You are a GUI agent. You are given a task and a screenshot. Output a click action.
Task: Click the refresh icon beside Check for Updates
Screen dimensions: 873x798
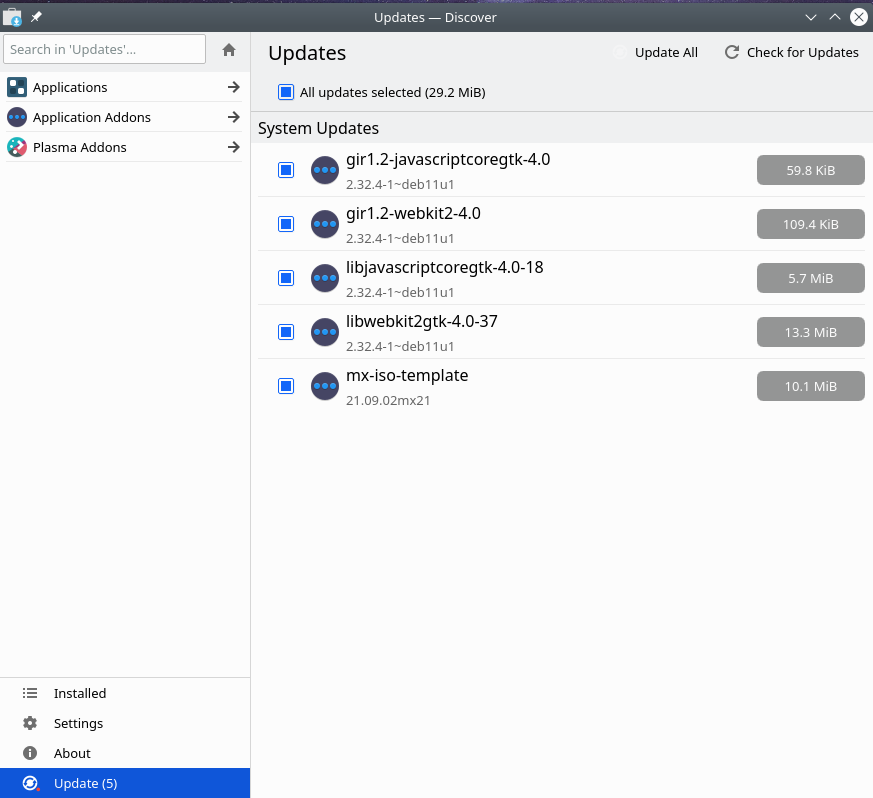coord(732,52)
